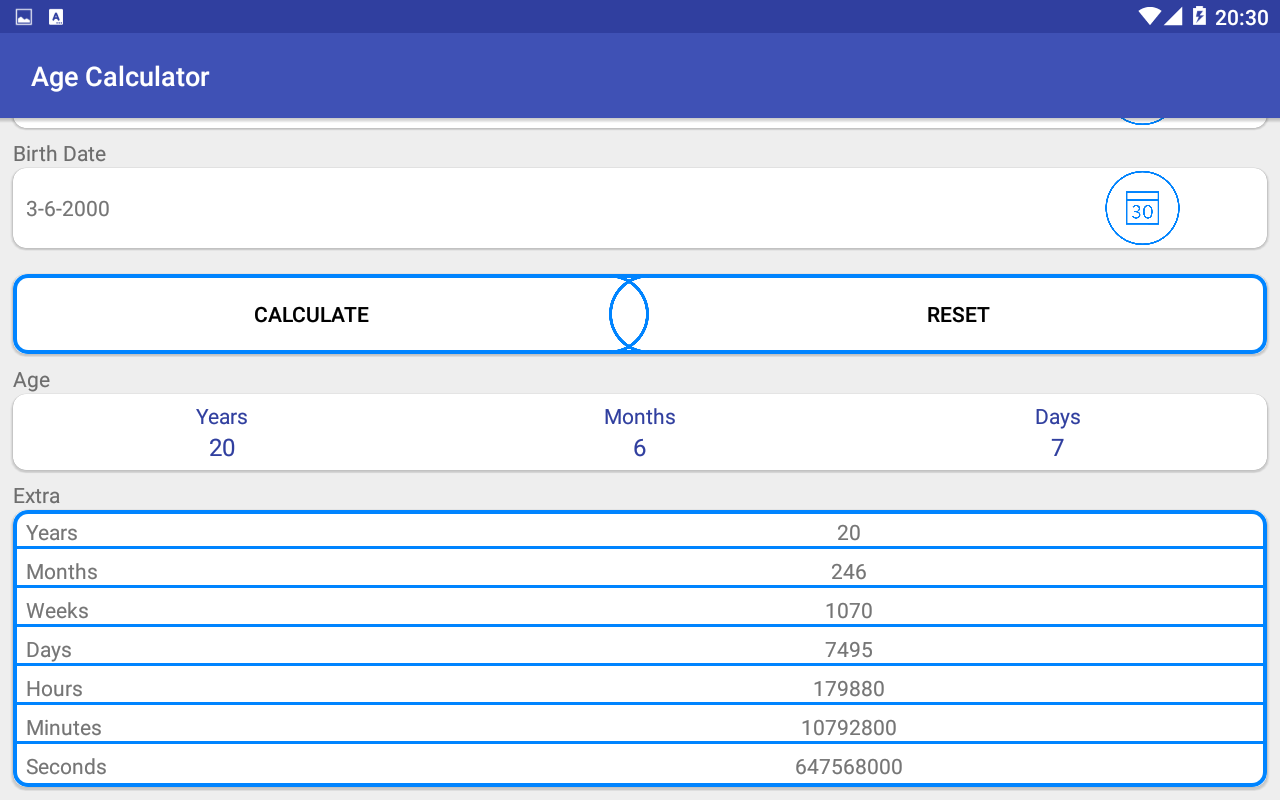Click the Years heading in Age card
Viewport: 1280px width, 800px height.
[x=222, y=417]
